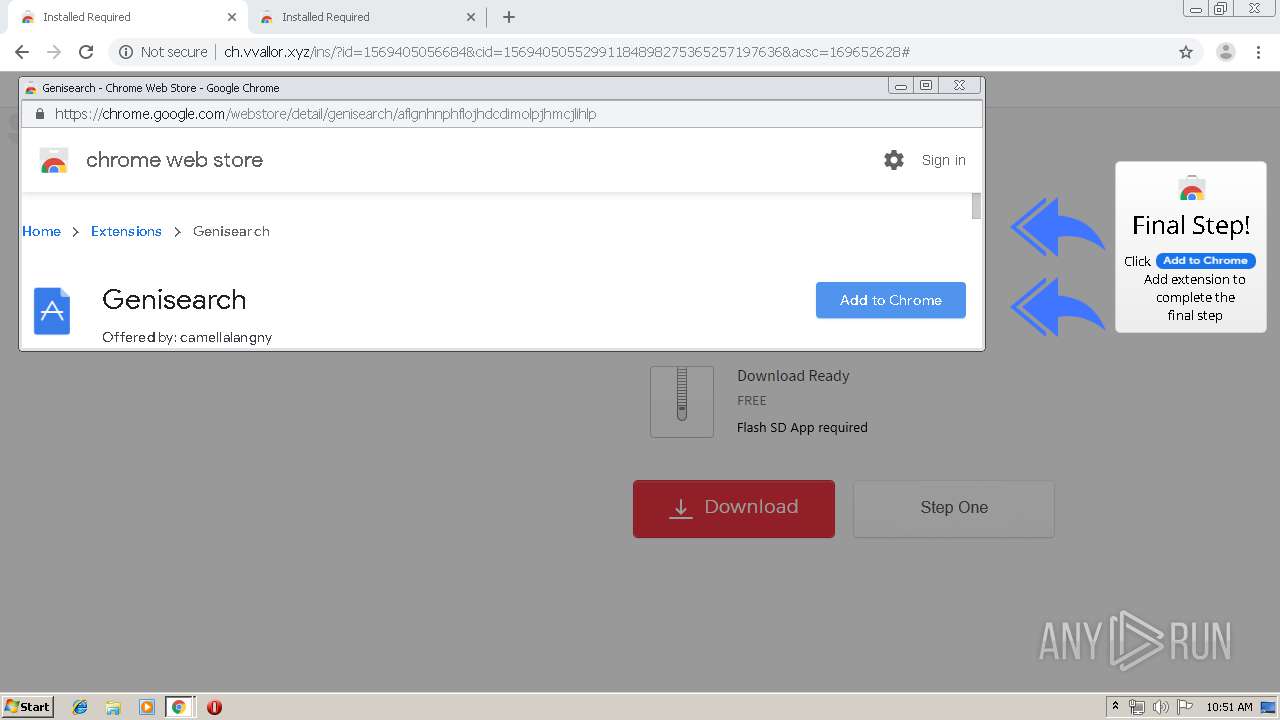Reload the current page
Viewport: 1280px width, 720px height.
pos(86,52)
